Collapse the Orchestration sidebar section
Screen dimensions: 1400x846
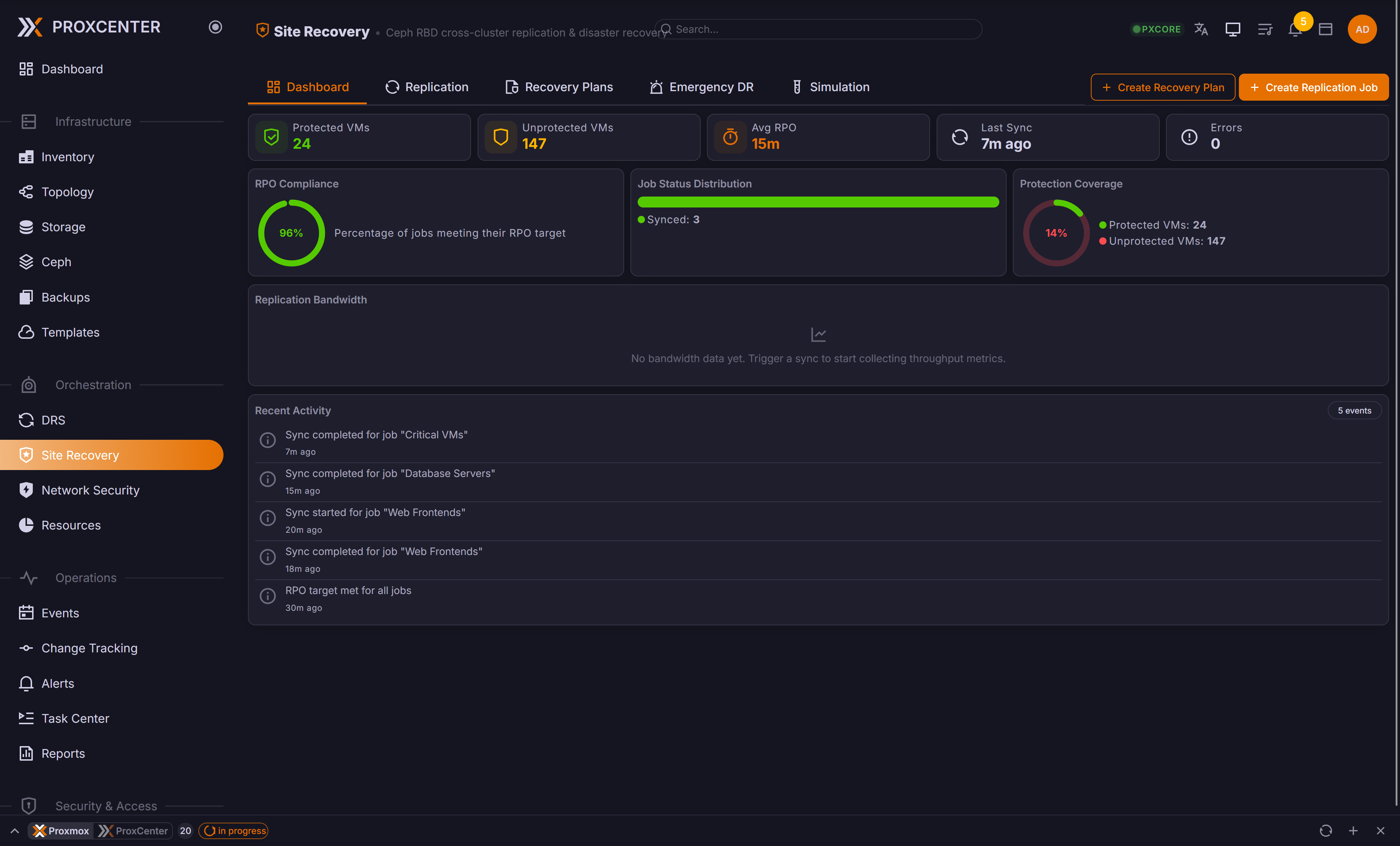[93, 385]
